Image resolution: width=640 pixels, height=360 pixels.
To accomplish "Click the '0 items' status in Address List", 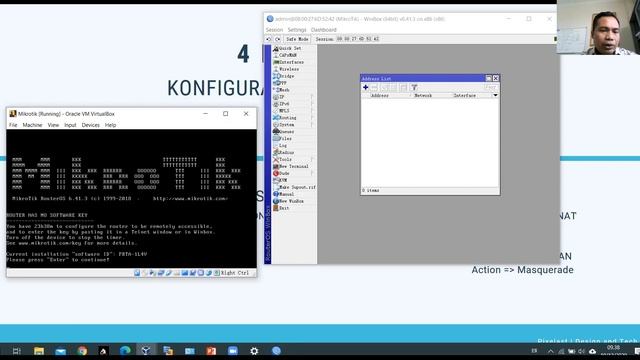I will [371, 190].
